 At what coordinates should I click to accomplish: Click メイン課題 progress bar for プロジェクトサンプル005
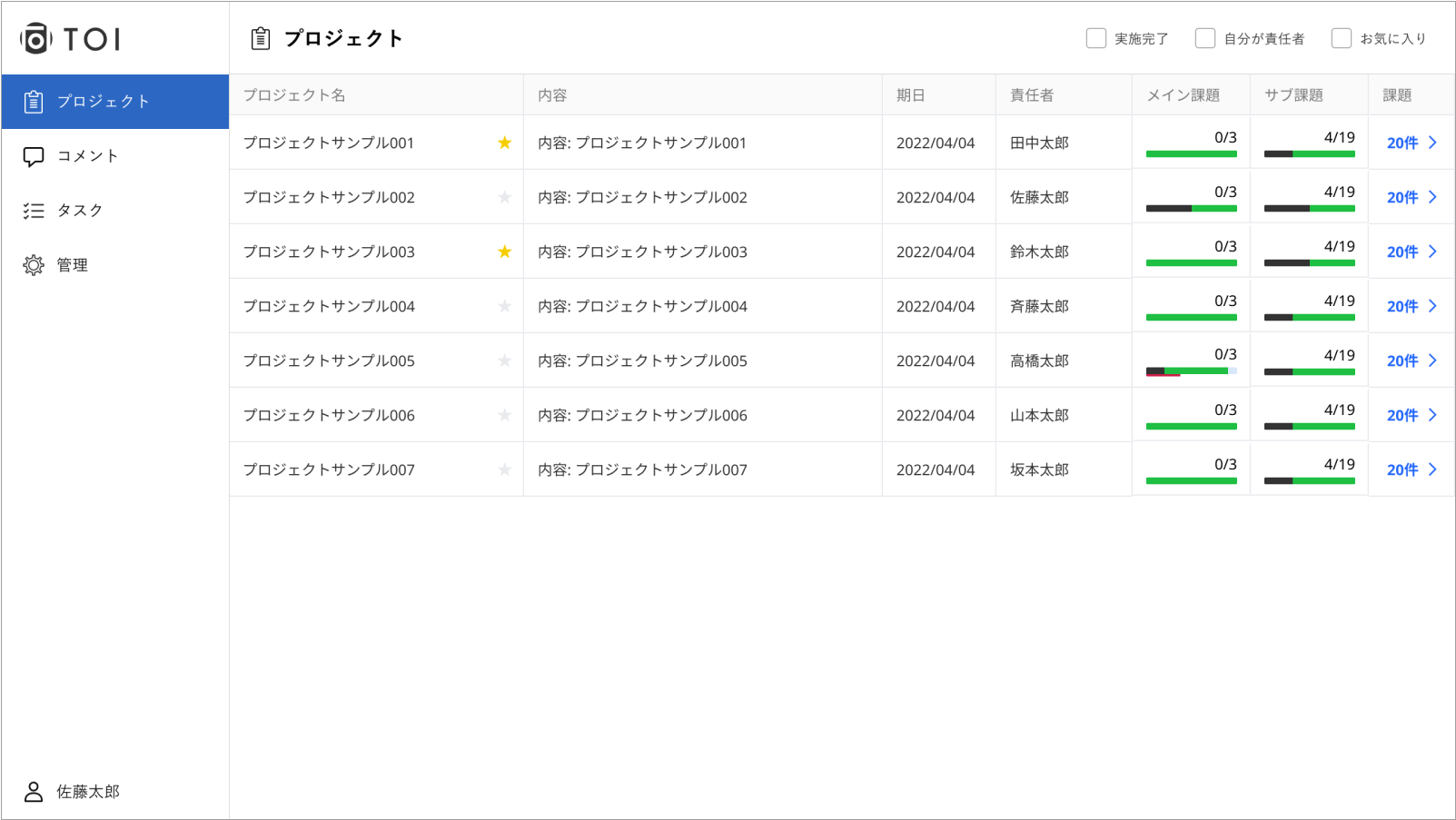point(1191,370)
